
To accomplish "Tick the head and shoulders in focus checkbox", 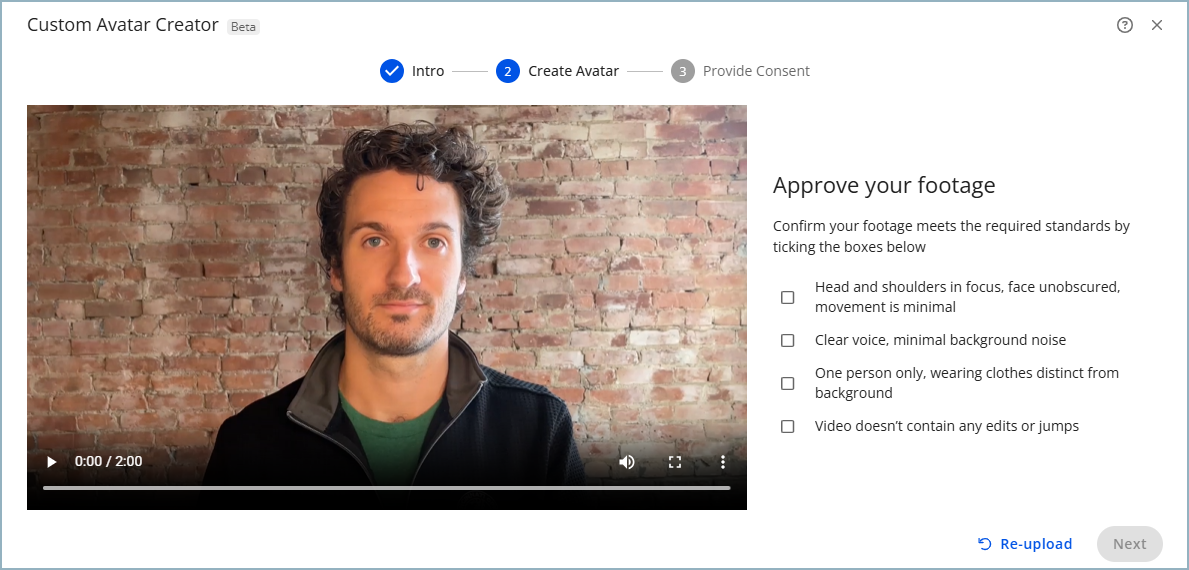I will [788, 297].
